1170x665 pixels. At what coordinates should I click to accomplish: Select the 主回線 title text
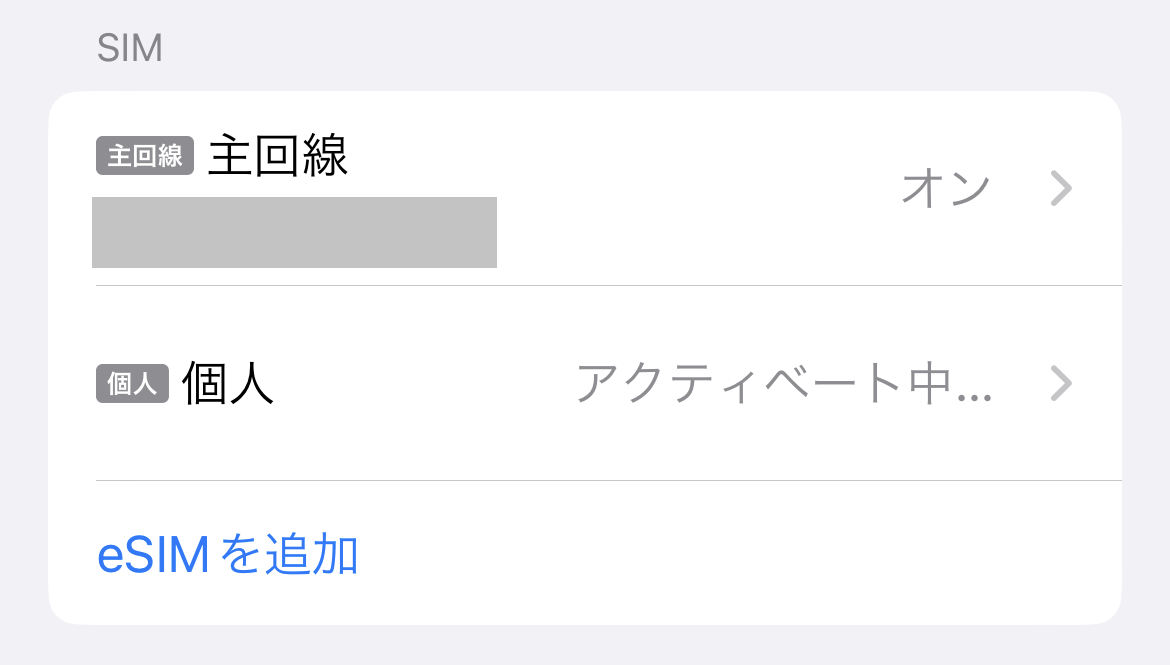[278, 156]
